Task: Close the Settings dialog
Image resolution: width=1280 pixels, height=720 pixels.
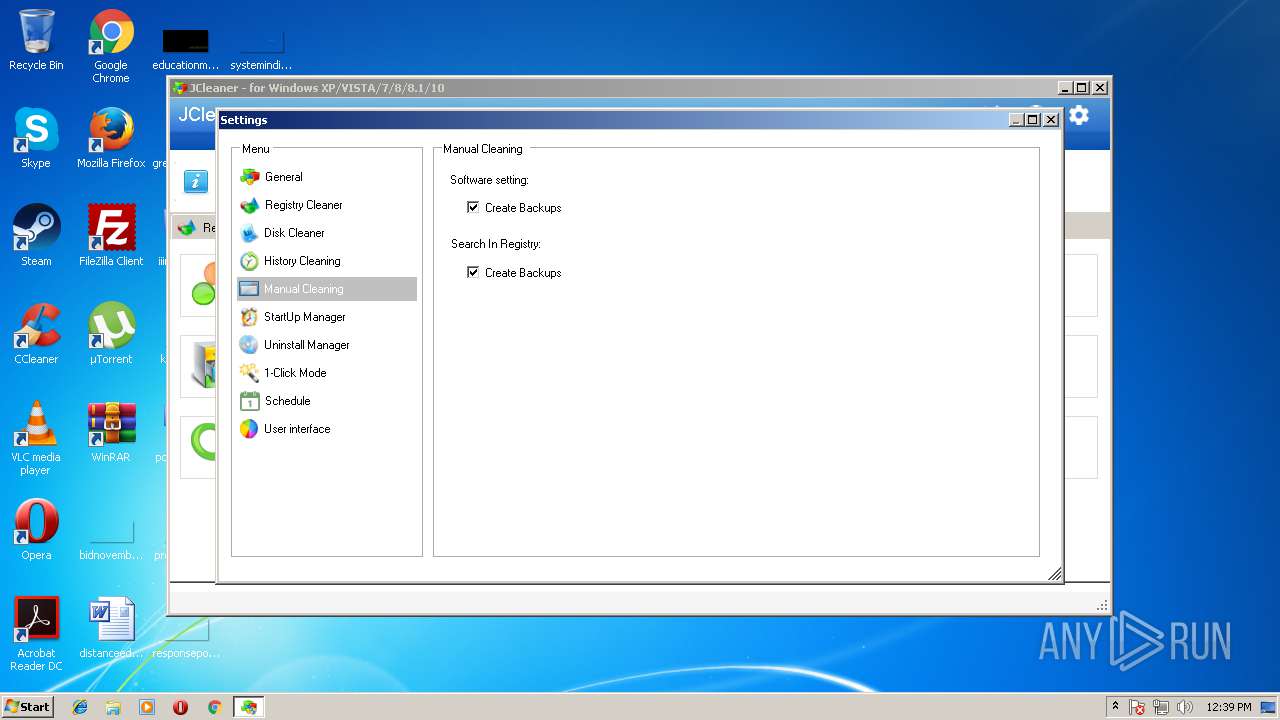Action: [x=1050, y=120]
